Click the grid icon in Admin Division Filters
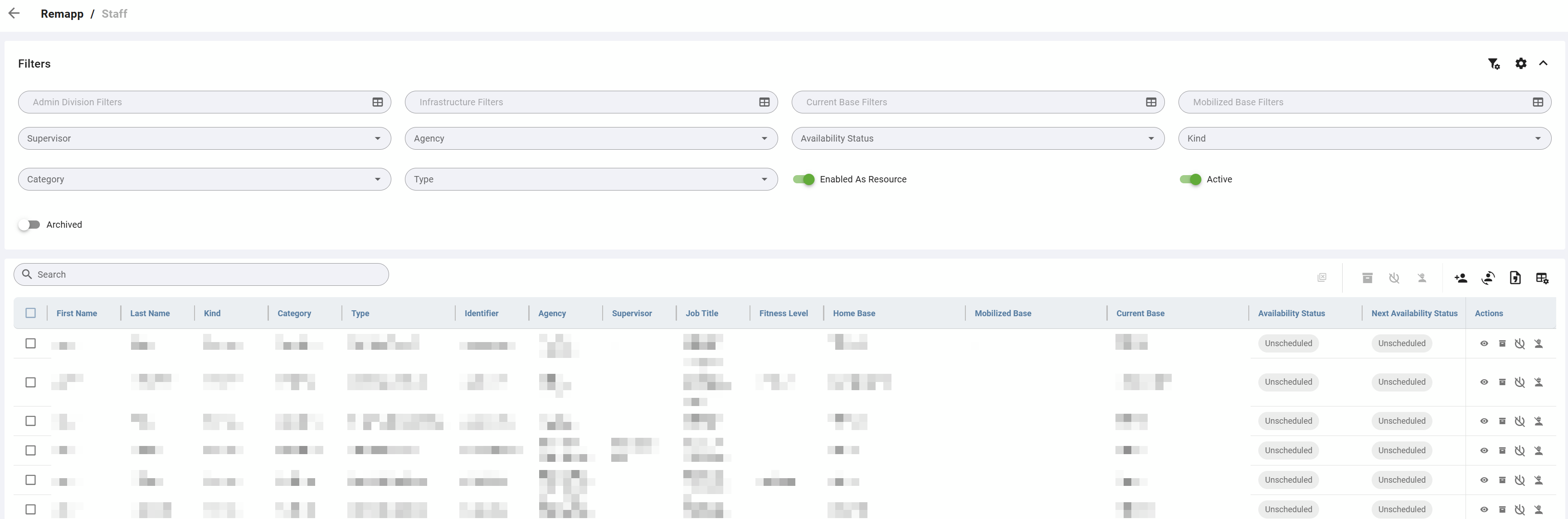The height and width of the screenshot is (519, 1568). pos(377,103)
